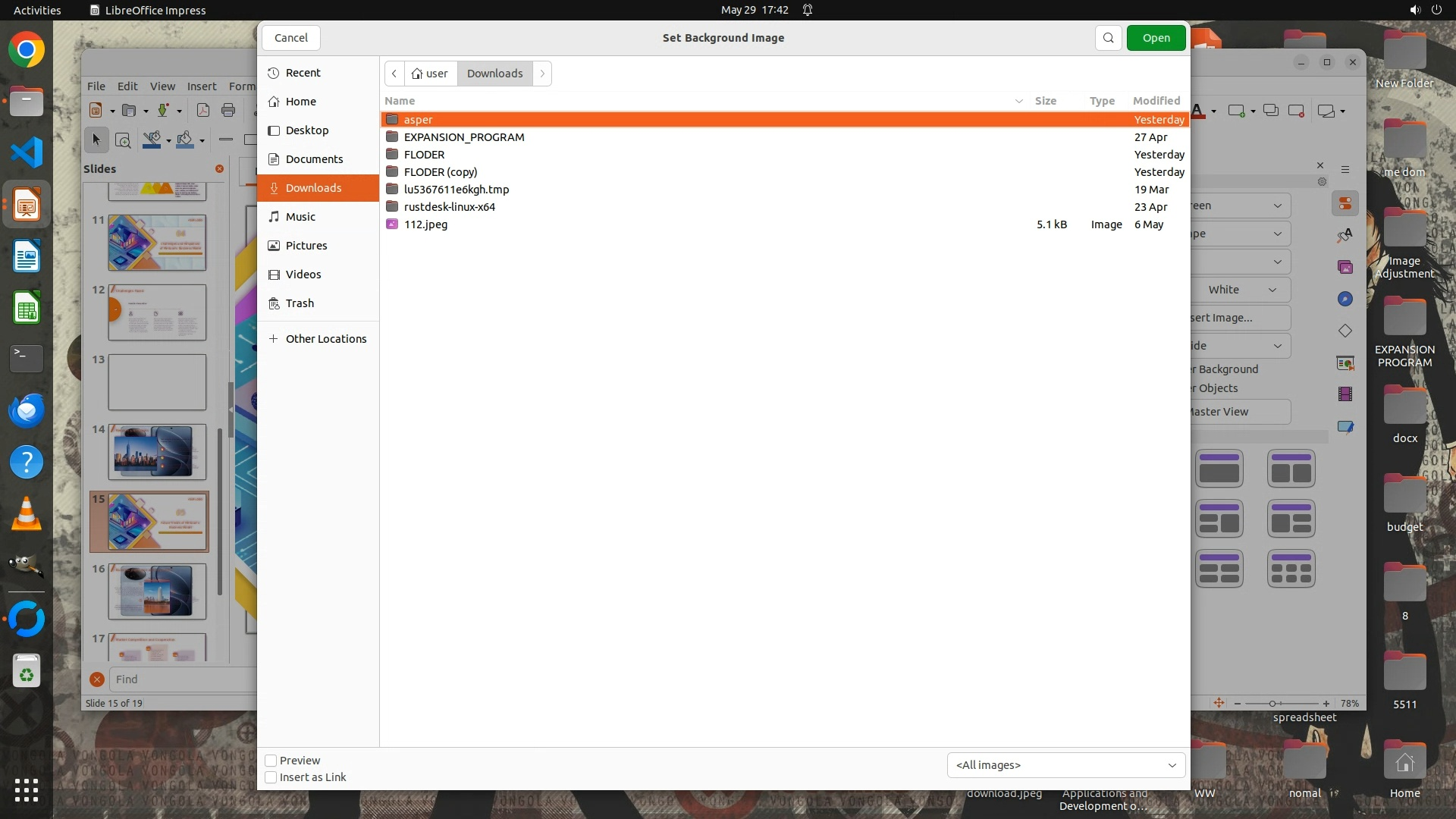Adjust the zoom slider in status bar
Screen dimensions: 1456x819
pyautogui.click(x=1272, y=704)
